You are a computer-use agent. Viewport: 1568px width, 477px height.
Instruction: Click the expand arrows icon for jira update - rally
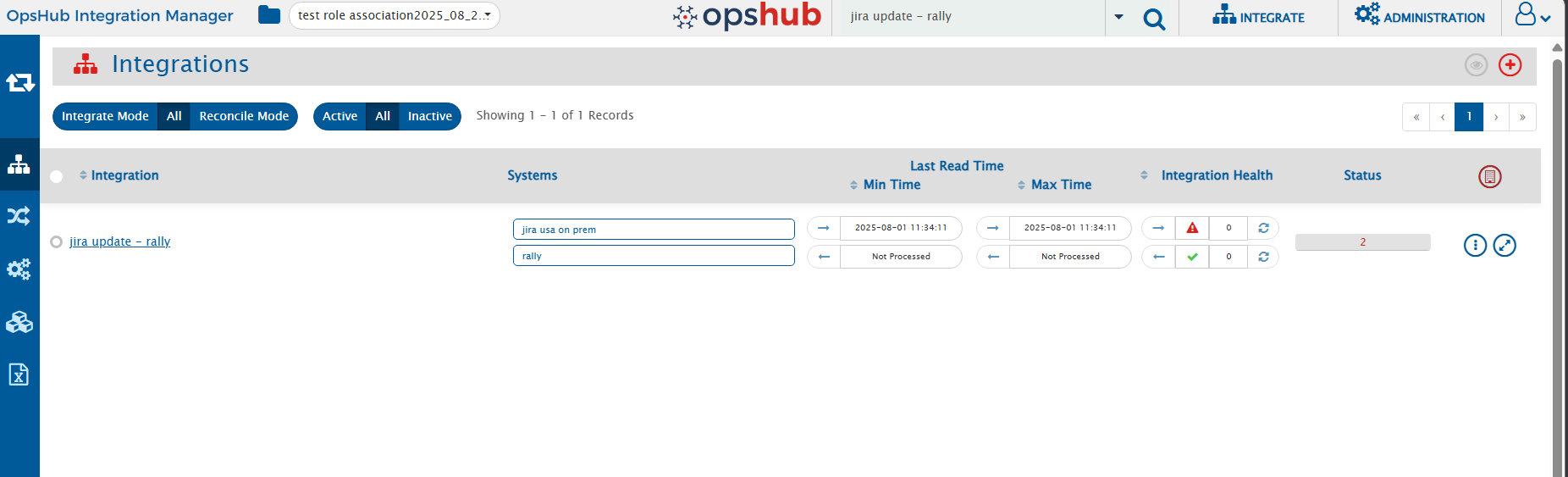tap(1504, 246)
